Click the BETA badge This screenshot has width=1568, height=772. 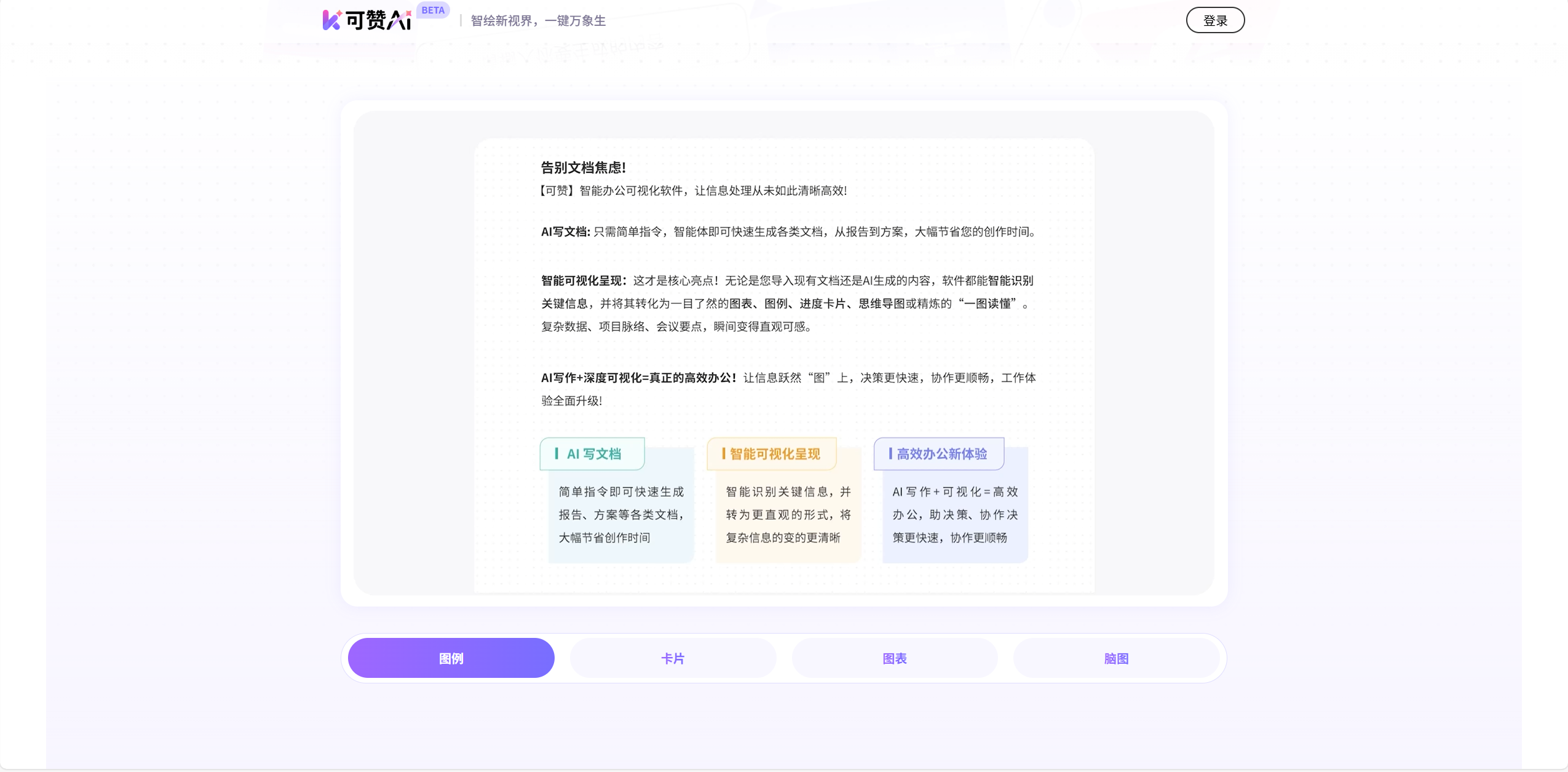433,10
